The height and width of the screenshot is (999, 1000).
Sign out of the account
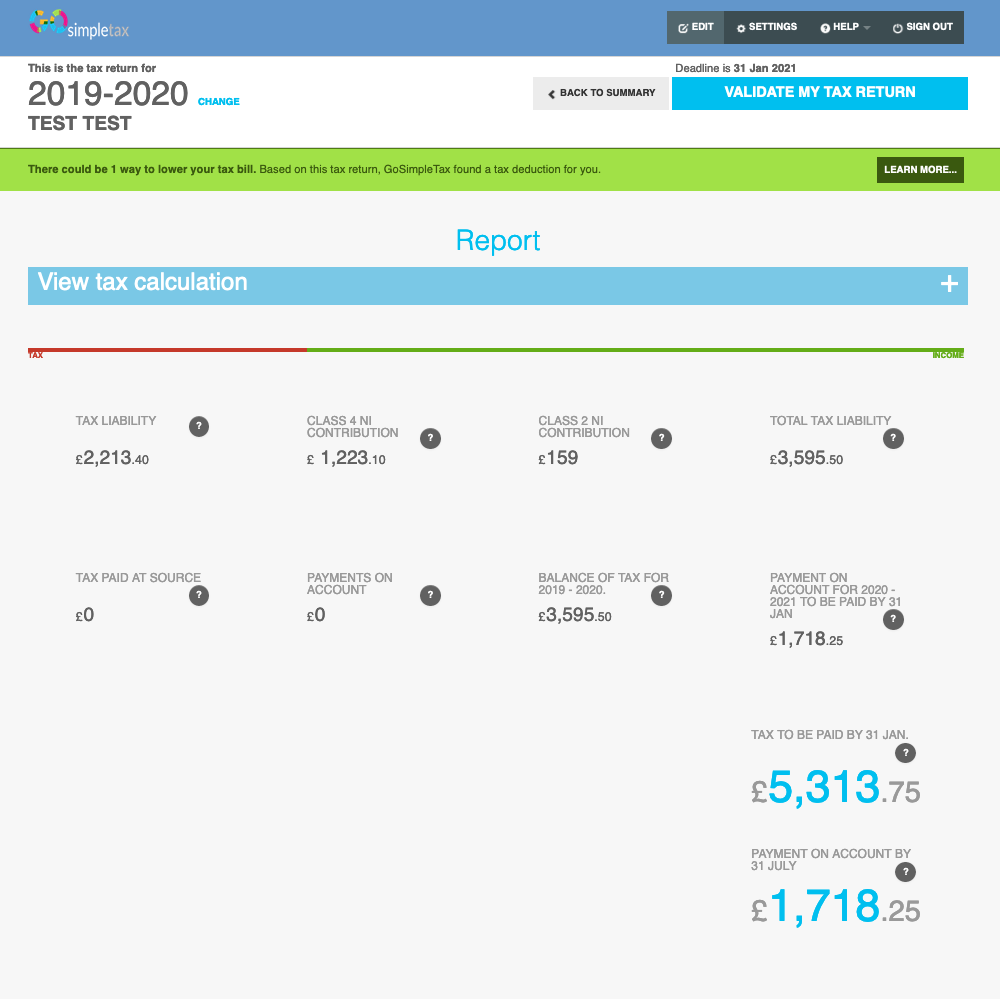pos(922,27)
